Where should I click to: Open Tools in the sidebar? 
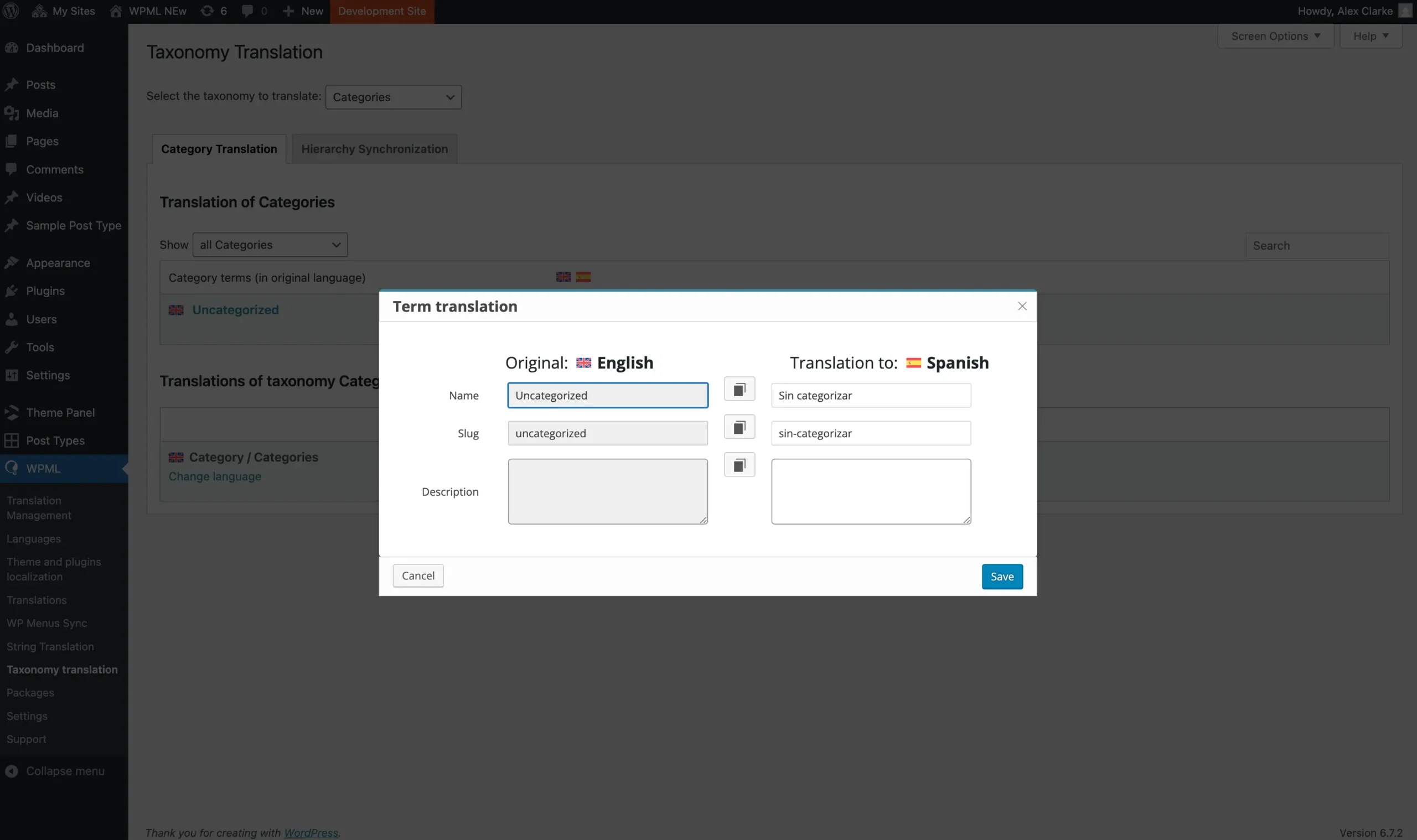tap(64, 348)
